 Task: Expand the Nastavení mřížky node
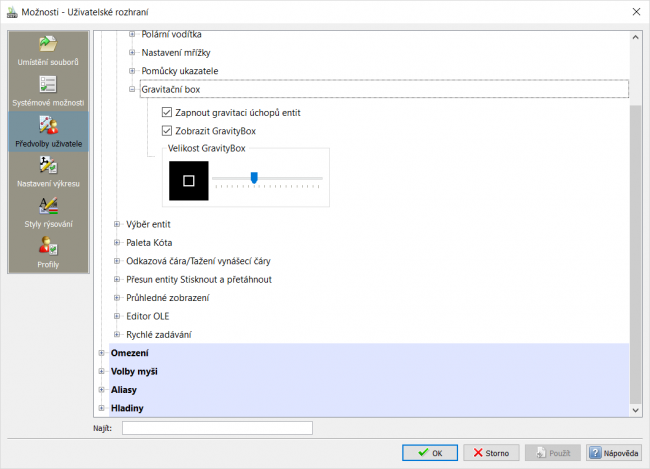click(132, 53)
